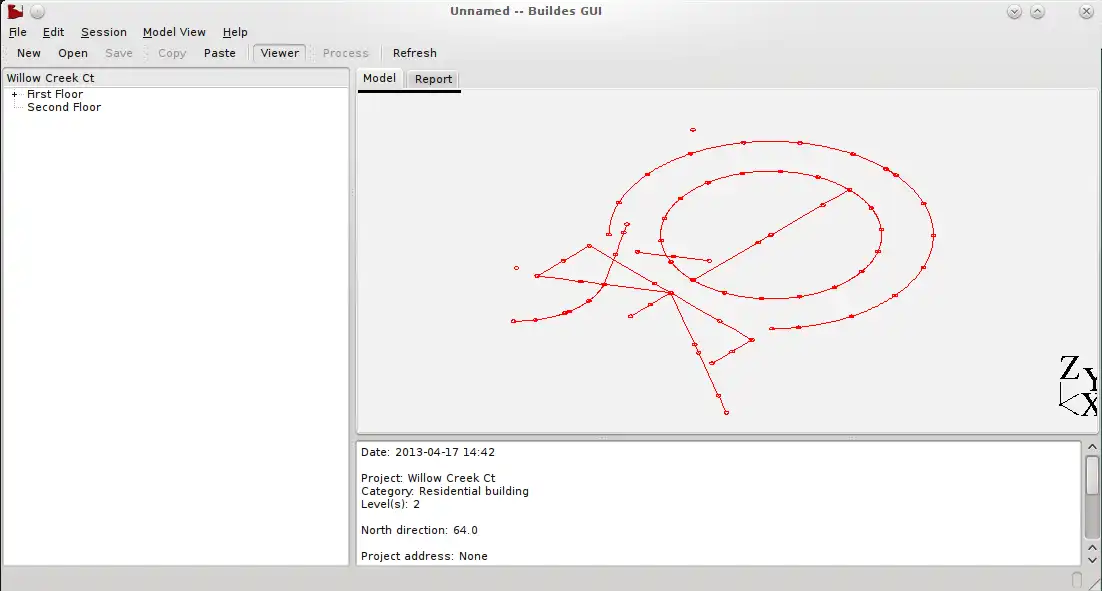Click the Paste toolbar button
Screen dimensions: 1102x591
[220, 53]
